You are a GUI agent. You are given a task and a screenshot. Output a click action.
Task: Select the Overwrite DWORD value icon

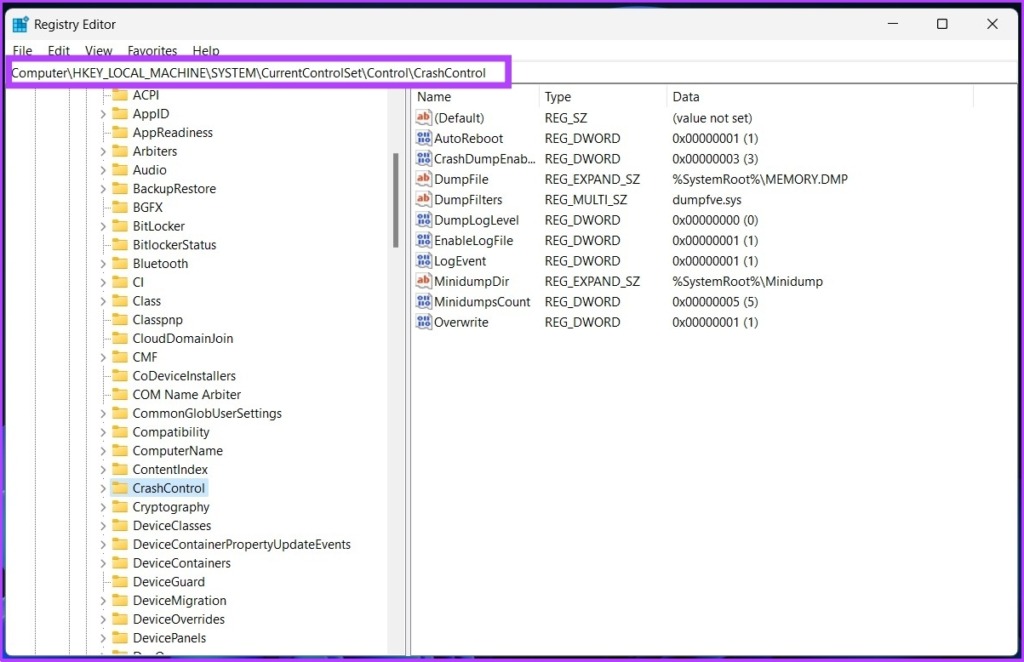[423, 322]
